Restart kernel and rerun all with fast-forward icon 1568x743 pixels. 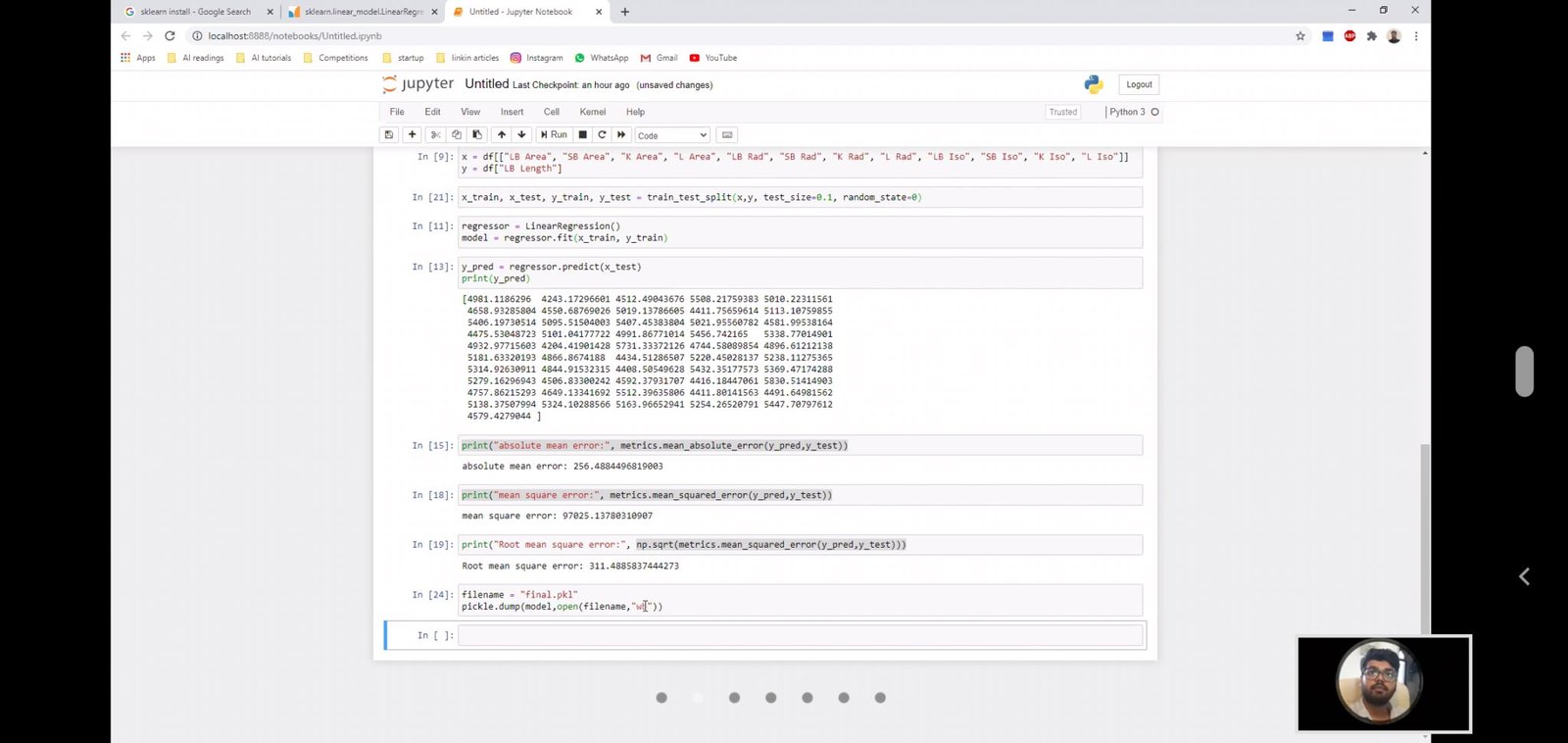point(621,135)
